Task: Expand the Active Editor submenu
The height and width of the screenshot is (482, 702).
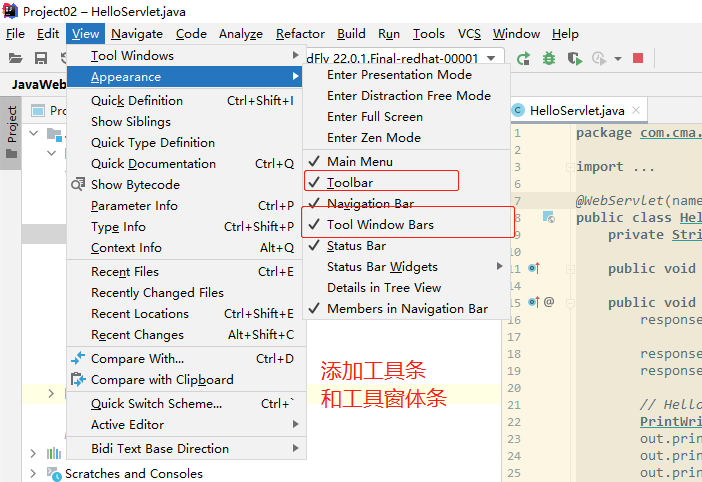Action: point(186,424)
